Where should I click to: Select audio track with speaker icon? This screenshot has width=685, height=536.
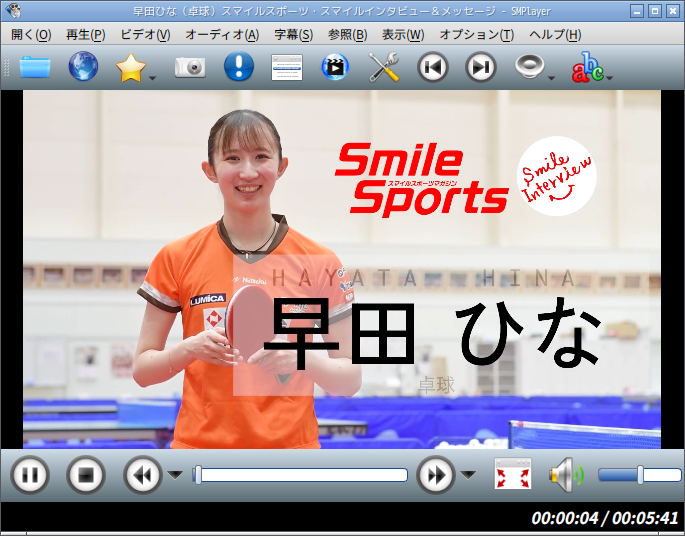tap(529, 66)
